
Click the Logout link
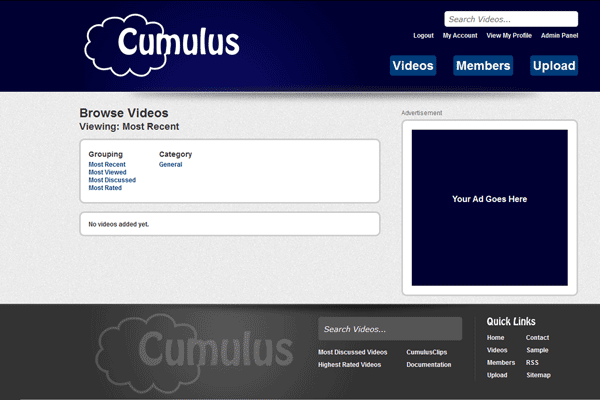point(423,36)
